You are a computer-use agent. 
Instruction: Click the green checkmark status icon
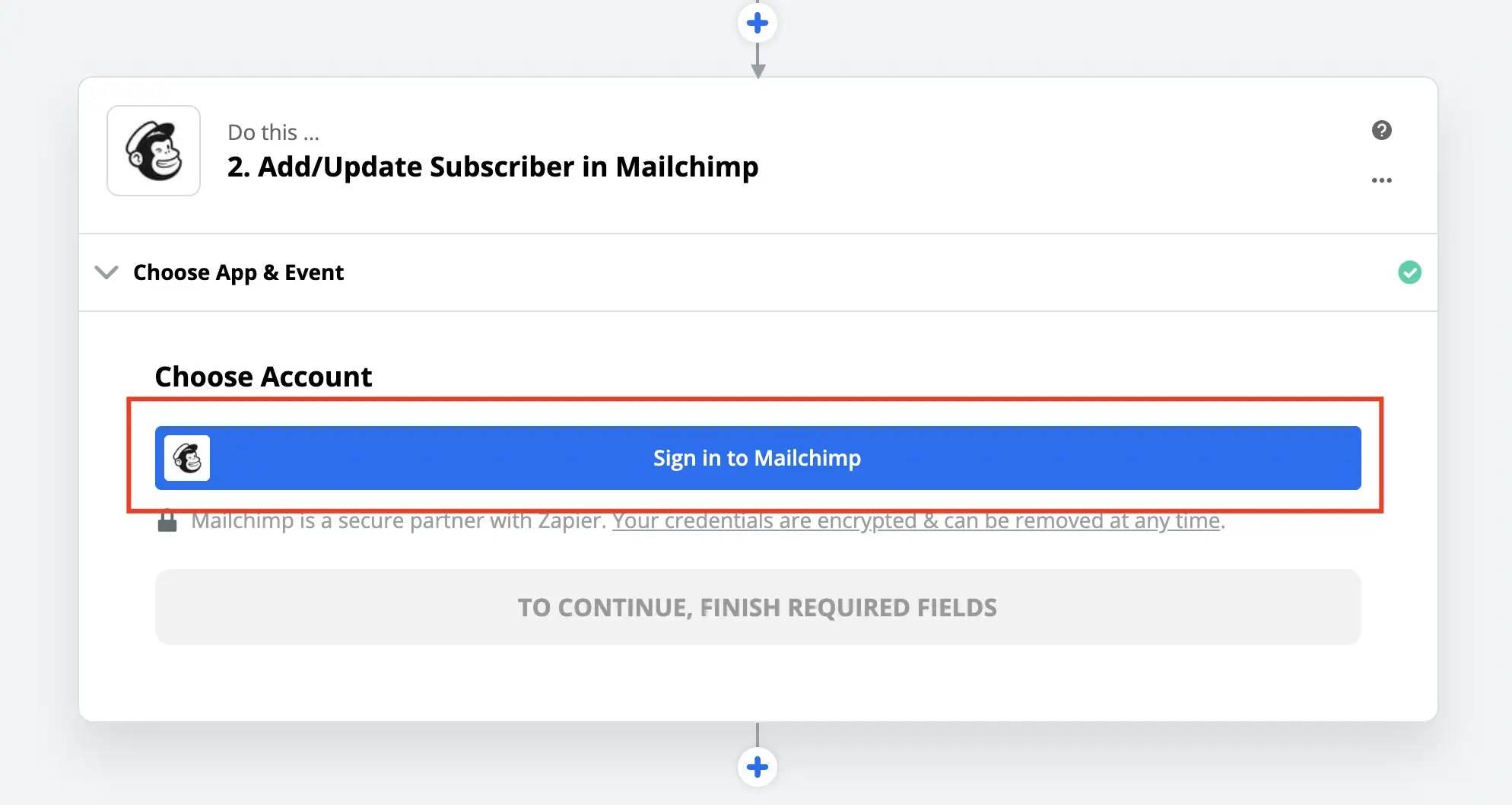point(1409,272)
